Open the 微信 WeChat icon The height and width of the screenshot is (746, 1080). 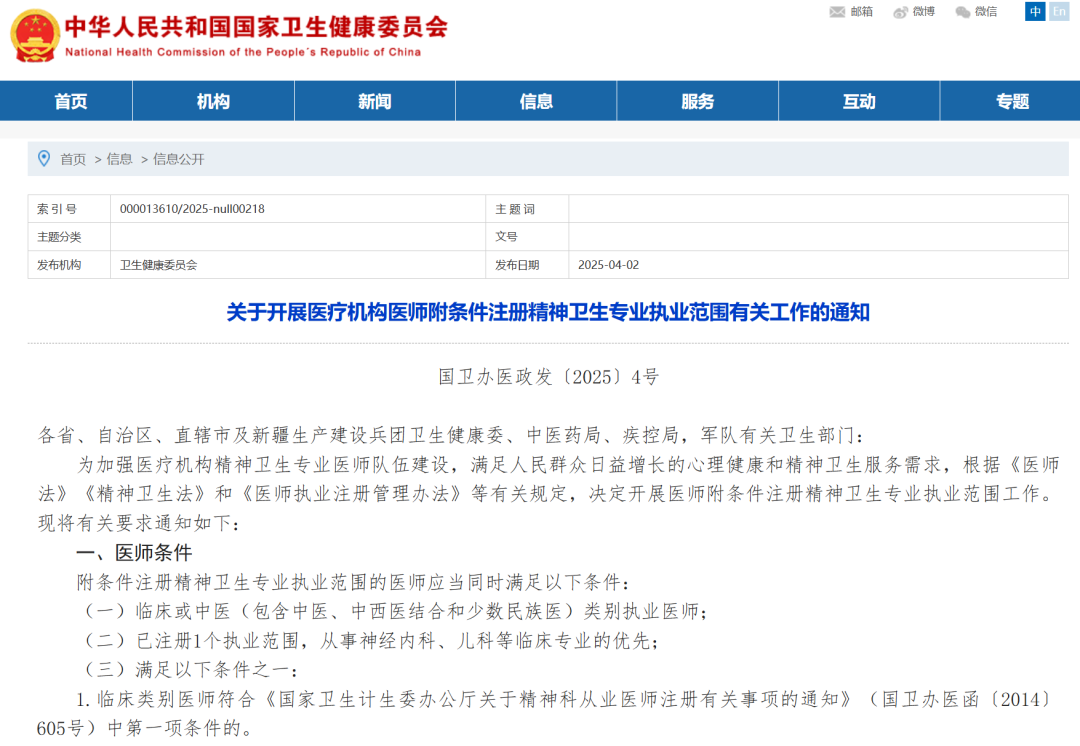(963, 12)
